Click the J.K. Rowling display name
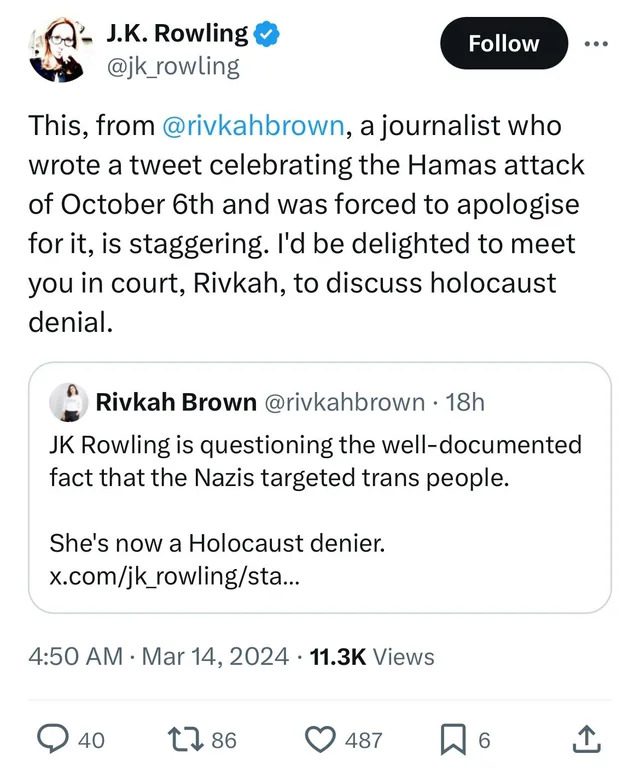Screen dimensions: 640x778 (x=177, y=34)
